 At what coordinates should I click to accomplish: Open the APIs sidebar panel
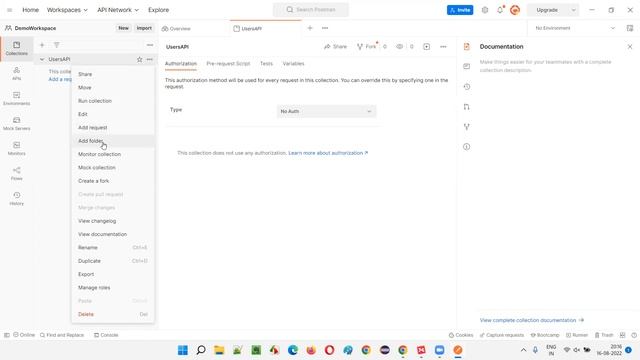(16, 73)
